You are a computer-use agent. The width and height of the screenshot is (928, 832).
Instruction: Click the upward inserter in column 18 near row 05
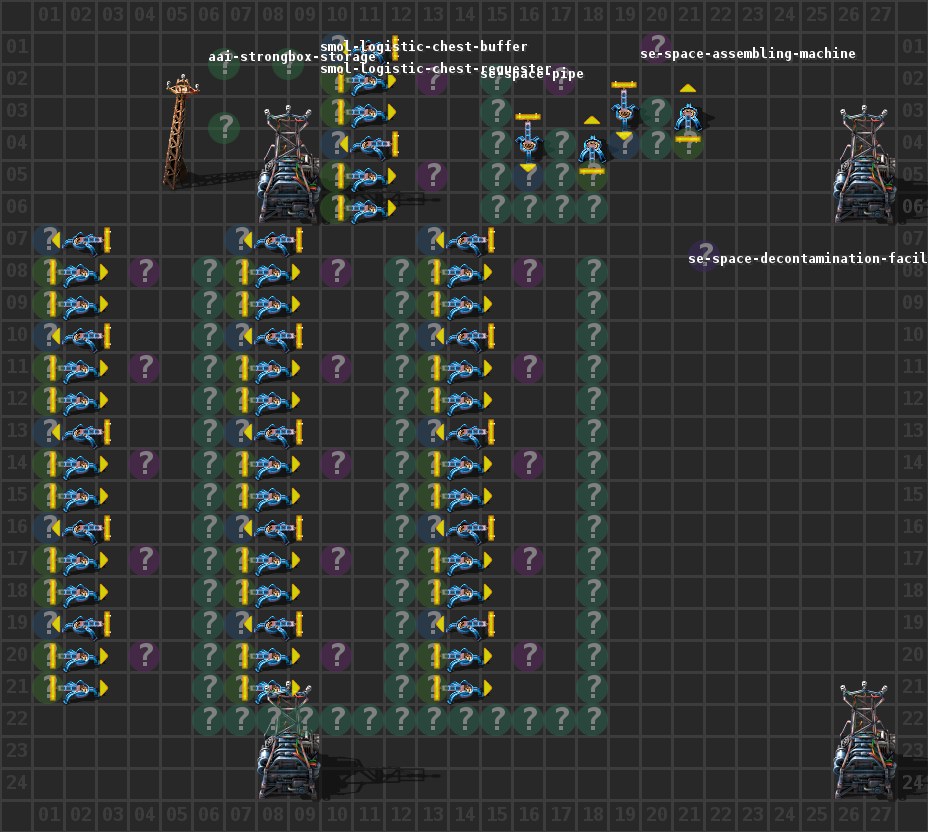pyautogui.click(x=592, y=146)
